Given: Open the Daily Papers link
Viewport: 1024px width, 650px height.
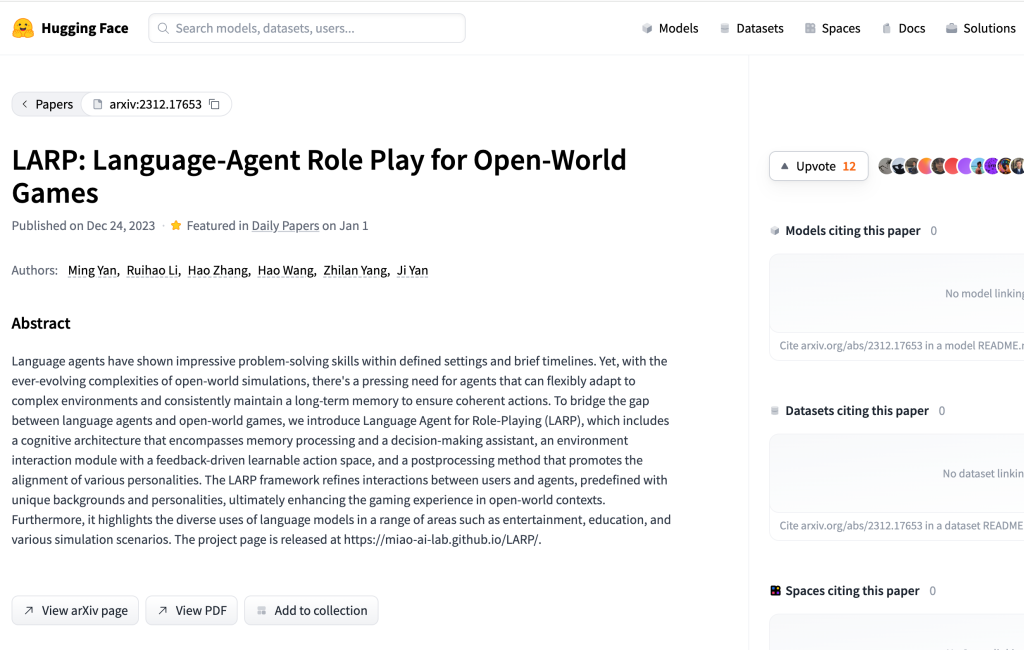Looking at the screenshot, I should (285, 226).
